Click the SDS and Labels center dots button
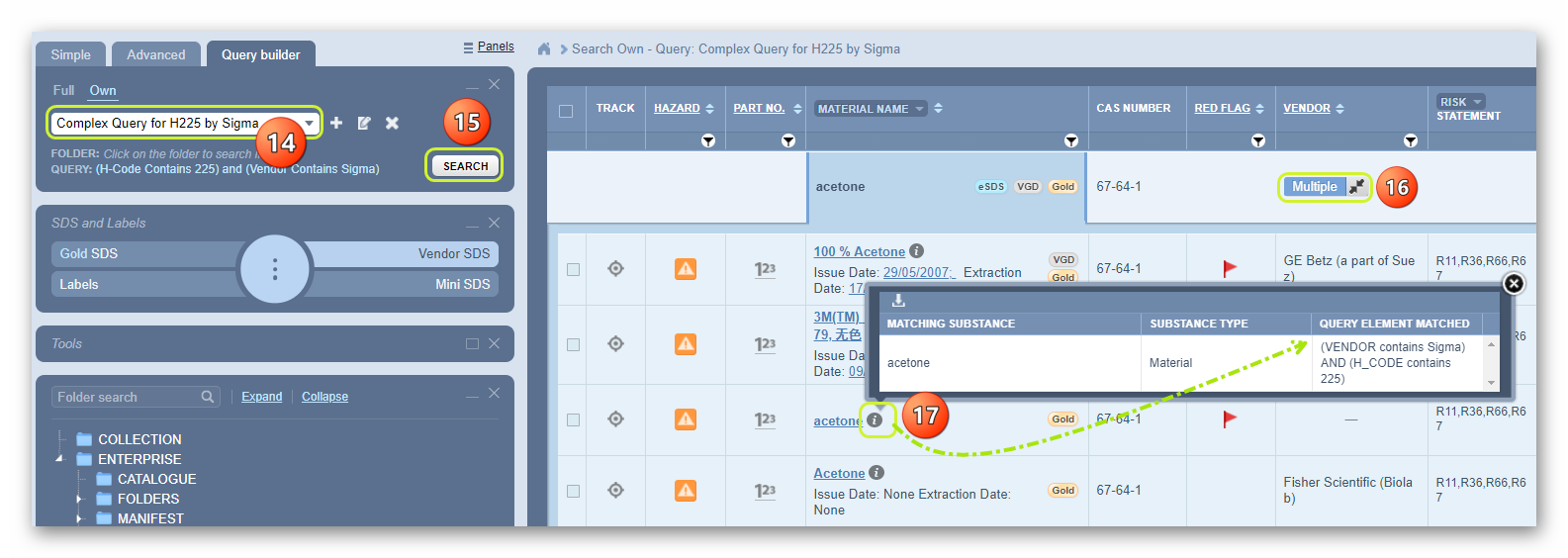 click(275, 269)
